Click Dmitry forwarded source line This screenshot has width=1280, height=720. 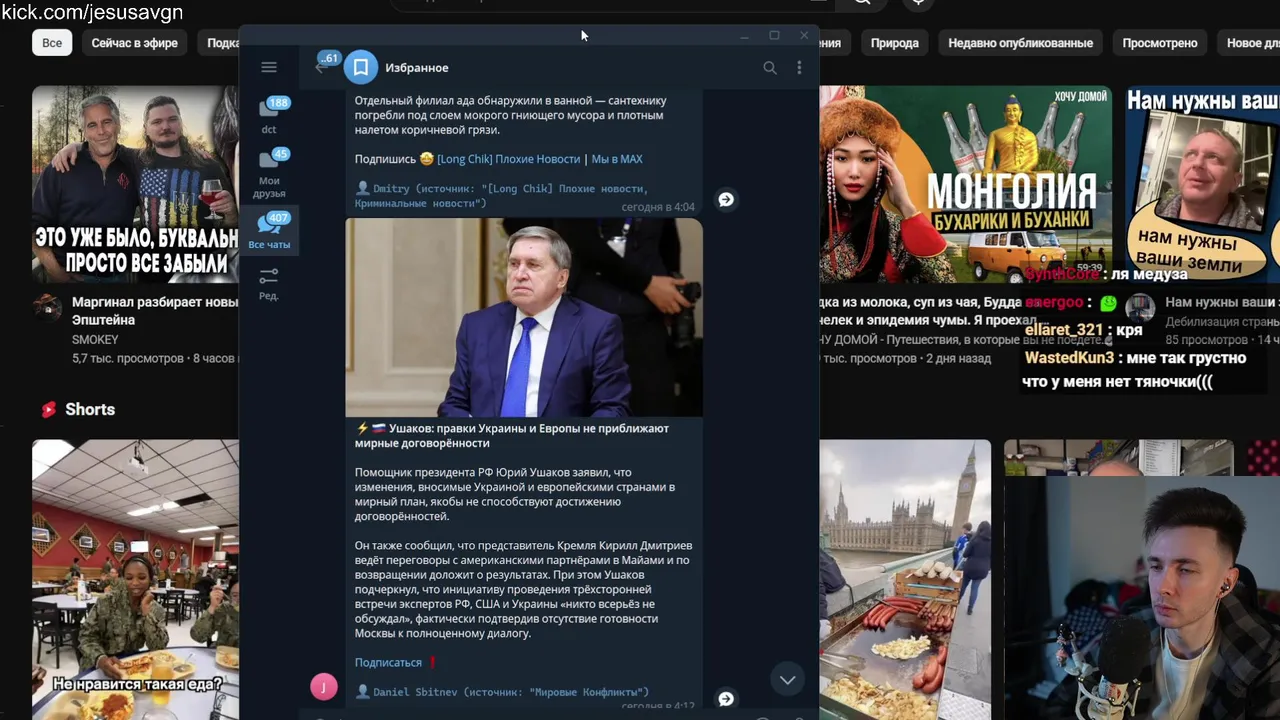[x=502, y=195]
